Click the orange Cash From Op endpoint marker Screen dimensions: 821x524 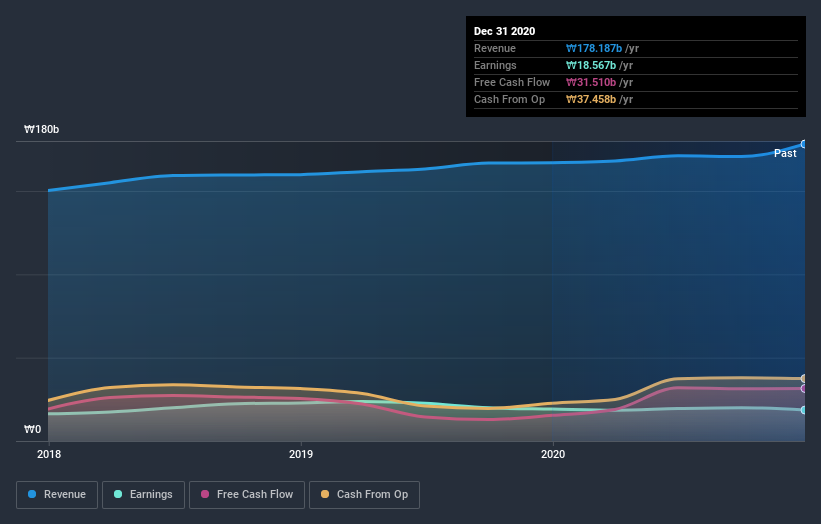(804, 378)
